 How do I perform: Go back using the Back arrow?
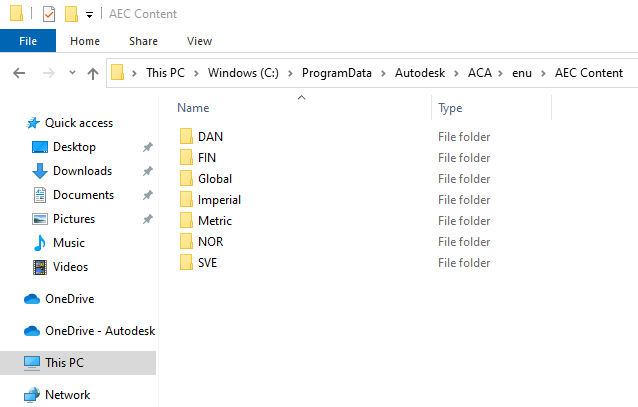[20, 73]
